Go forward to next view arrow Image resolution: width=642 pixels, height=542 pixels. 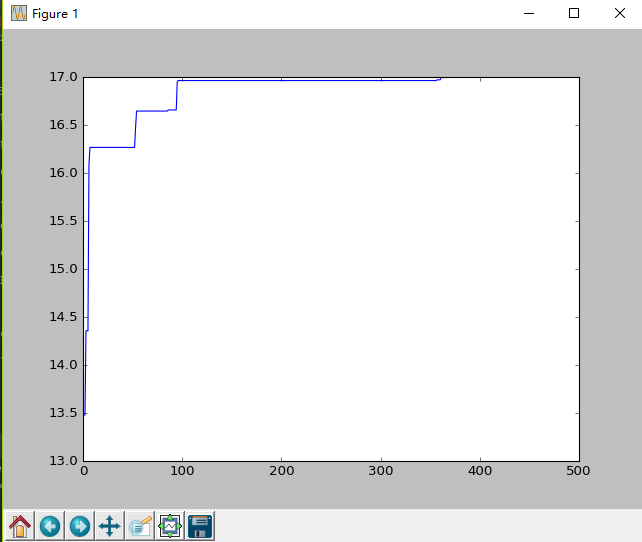[80, 526]
